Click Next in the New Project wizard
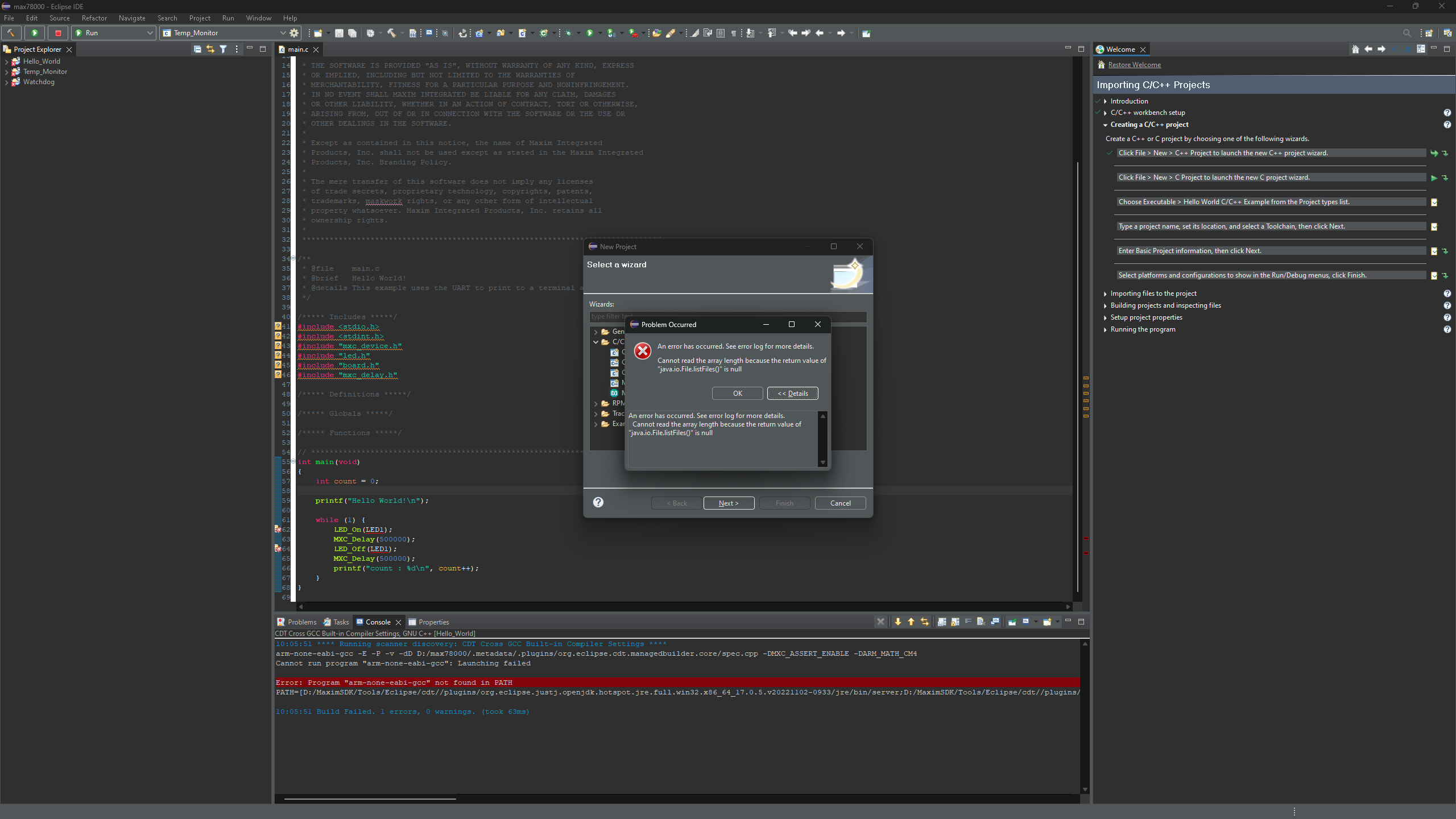This screenshot has width=1456, height=819. [729, 503]
